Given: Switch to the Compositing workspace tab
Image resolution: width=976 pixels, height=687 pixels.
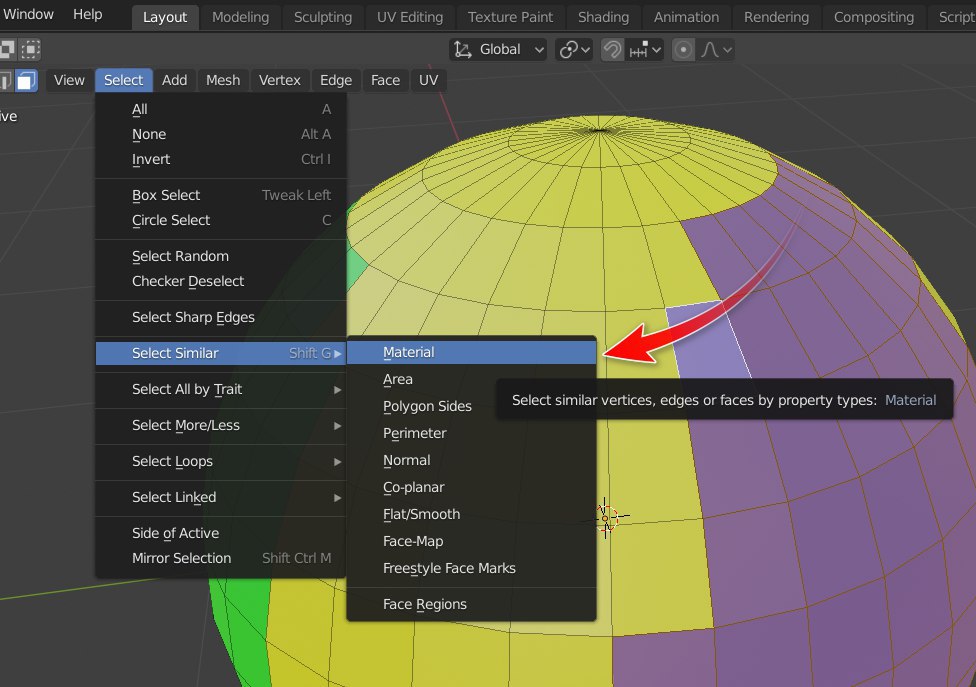Looking at the screenshot, I should coord(873,17).
